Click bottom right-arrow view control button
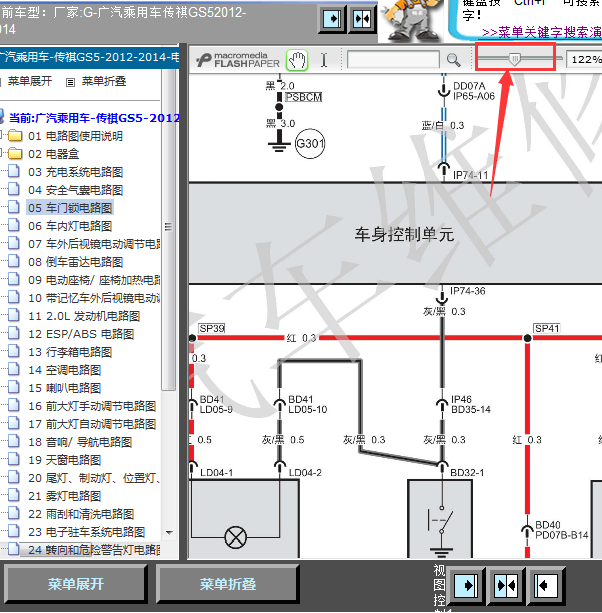The image size is (602, 613). click(466, 585)
